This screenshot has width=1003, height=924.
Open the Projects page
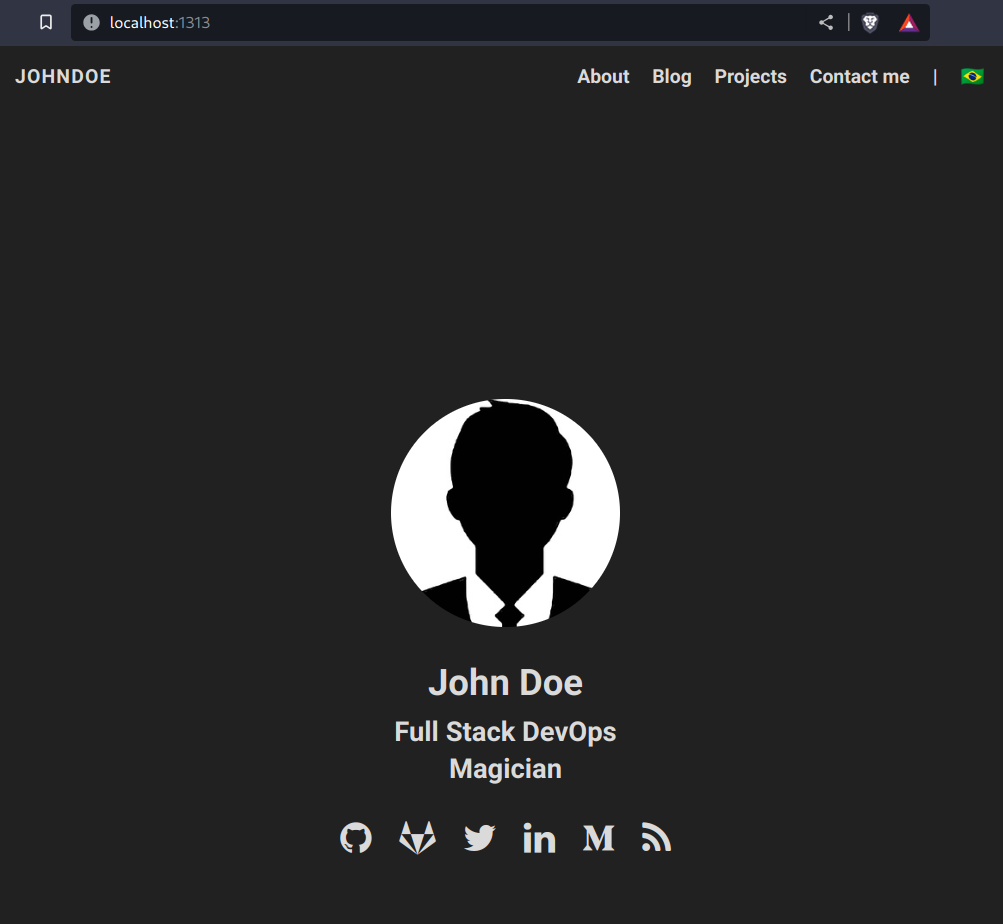pos(750,76)
